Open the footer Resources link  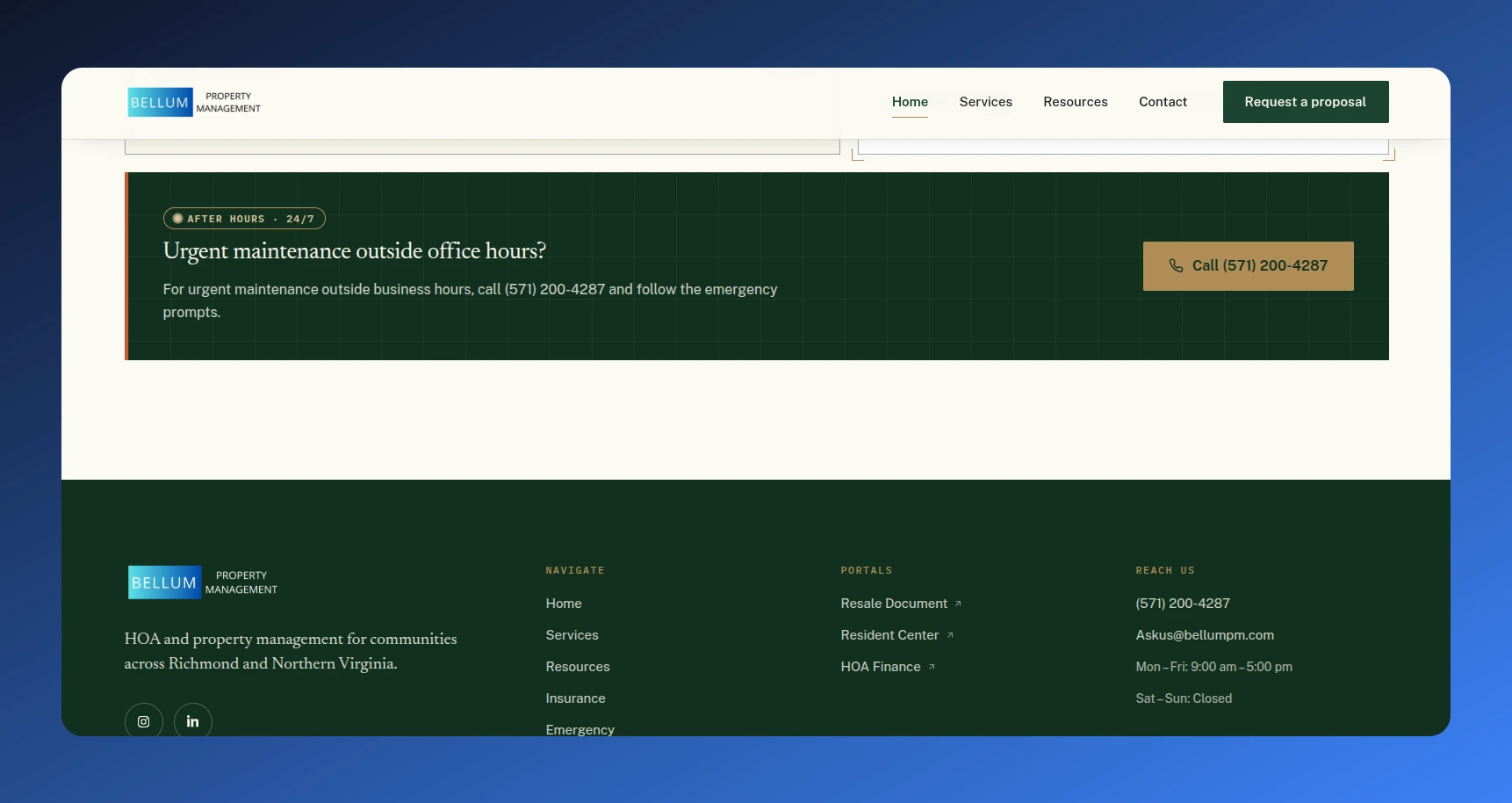(x=578, y=667)
